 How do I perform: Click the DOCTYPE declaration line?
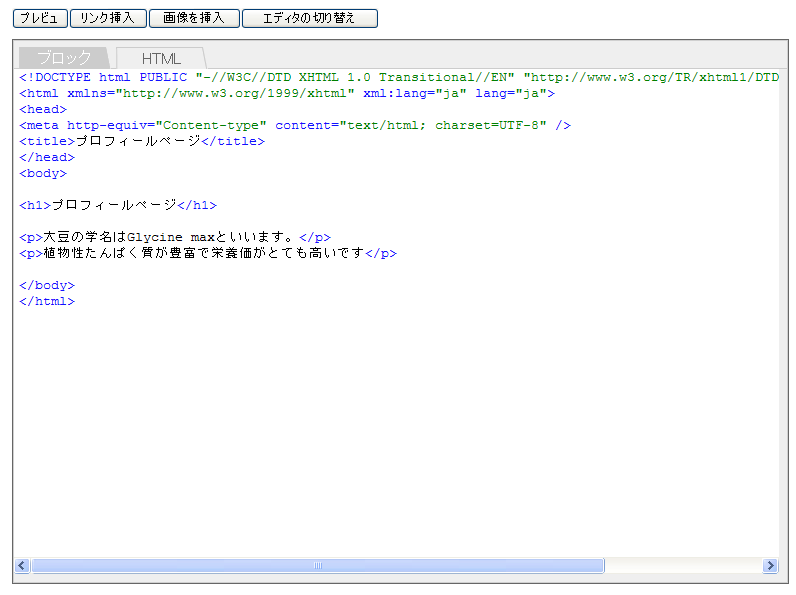pyautogui.click(x=399, y=77)
